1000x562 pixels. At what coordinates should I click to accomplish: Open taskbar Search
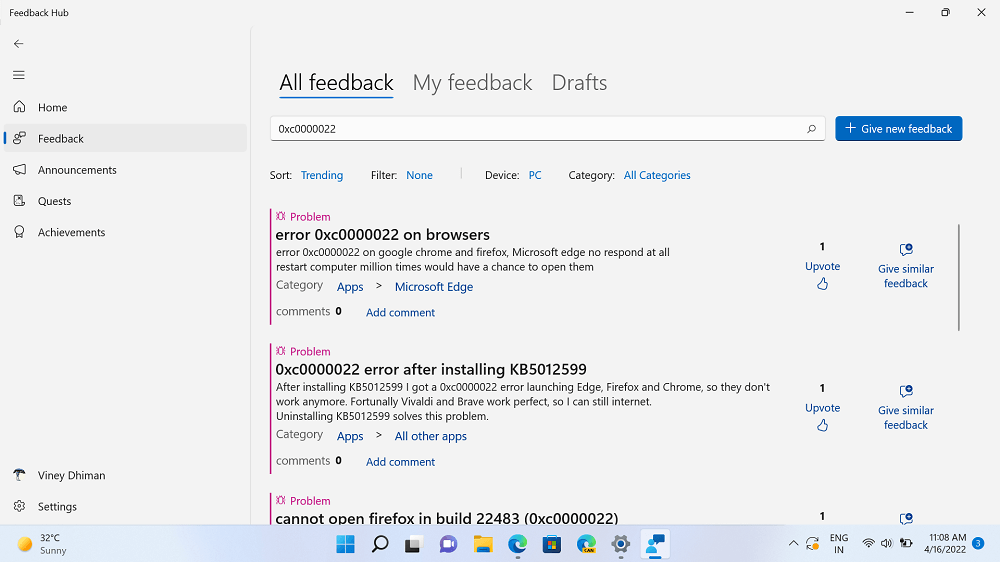[x=380, y=544]
